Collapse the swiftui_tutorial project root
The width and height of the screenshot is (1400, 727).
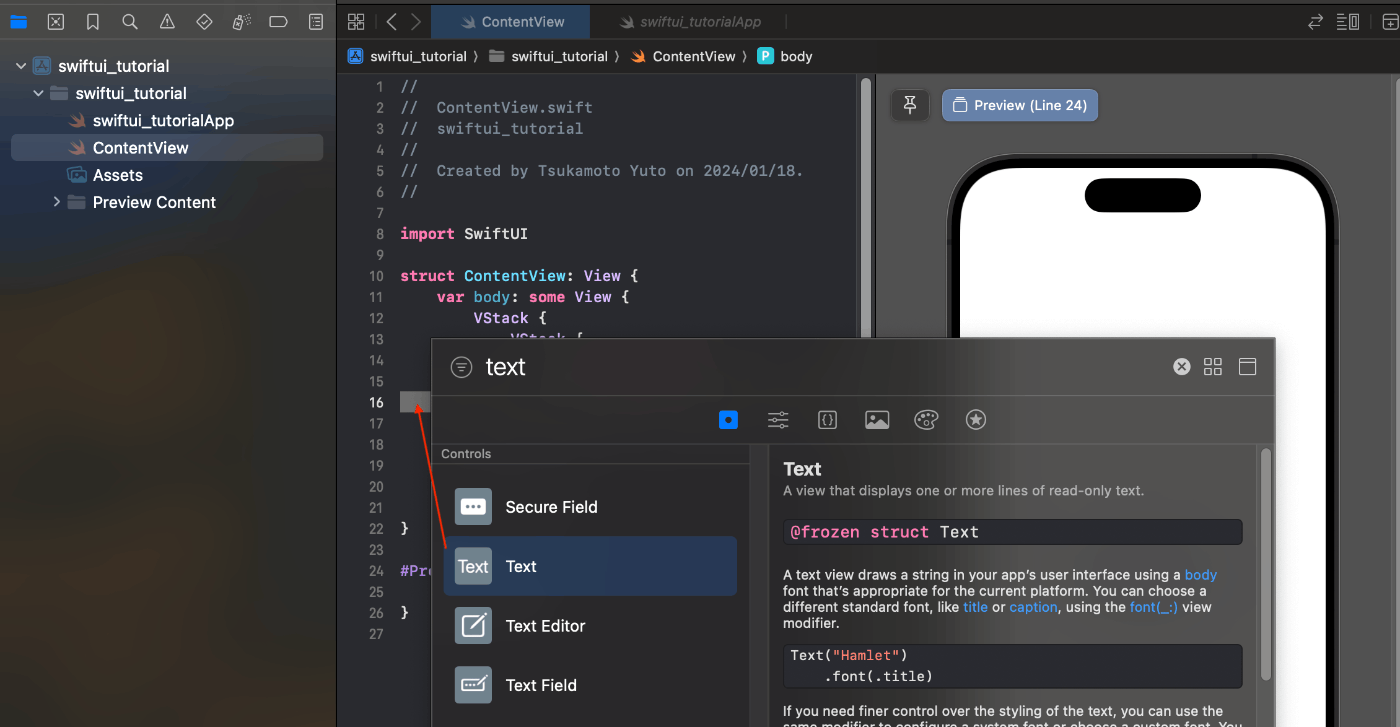(21, 66)
